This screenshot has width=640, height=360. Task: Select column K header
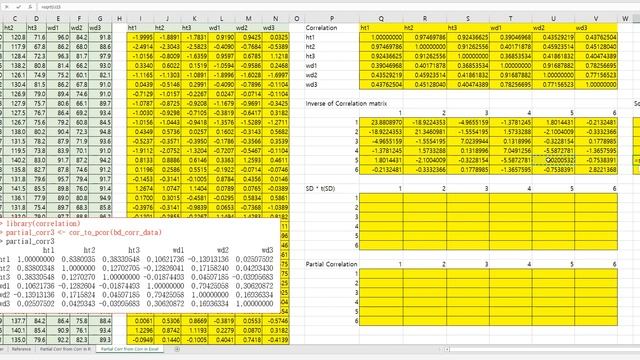(194, 18)
